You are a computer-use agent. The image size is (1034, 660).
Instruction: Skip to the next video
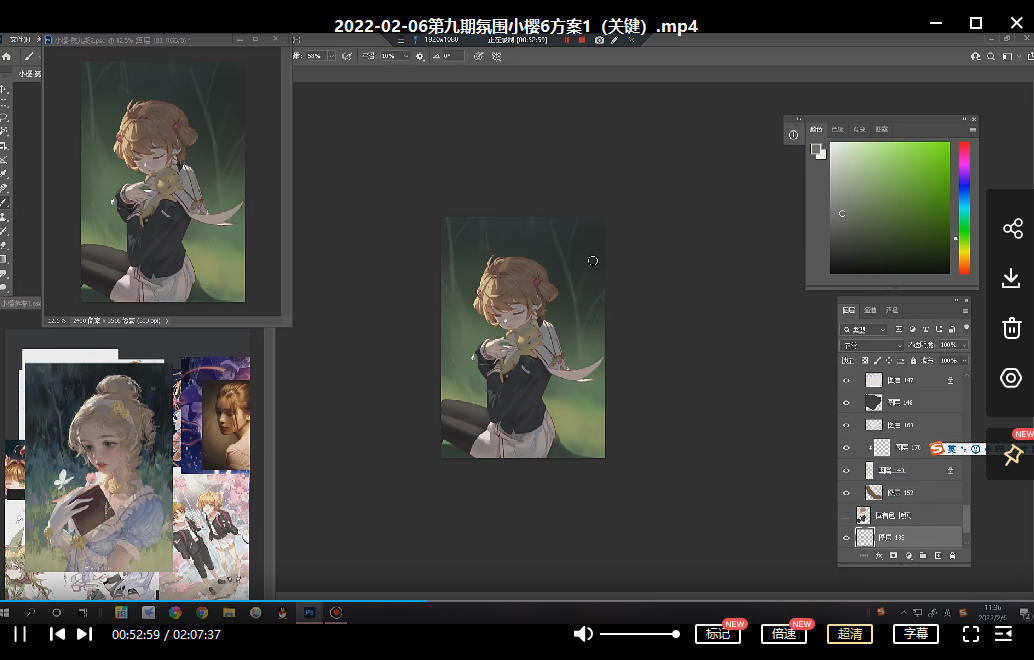coord(84,634)
